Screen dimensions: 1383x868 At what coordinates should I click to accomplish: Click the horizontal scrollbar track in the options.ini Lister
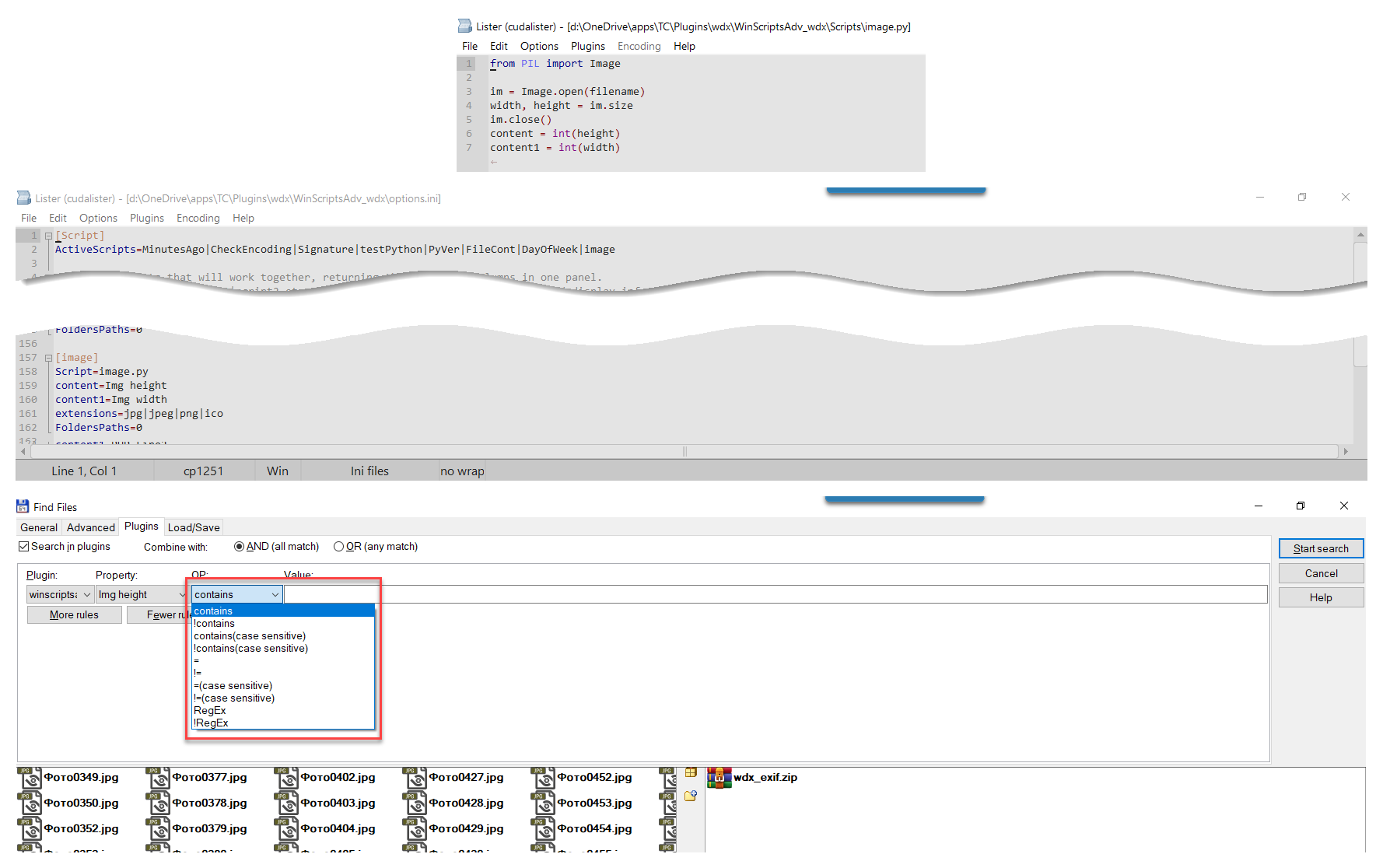tap(684, 451)
